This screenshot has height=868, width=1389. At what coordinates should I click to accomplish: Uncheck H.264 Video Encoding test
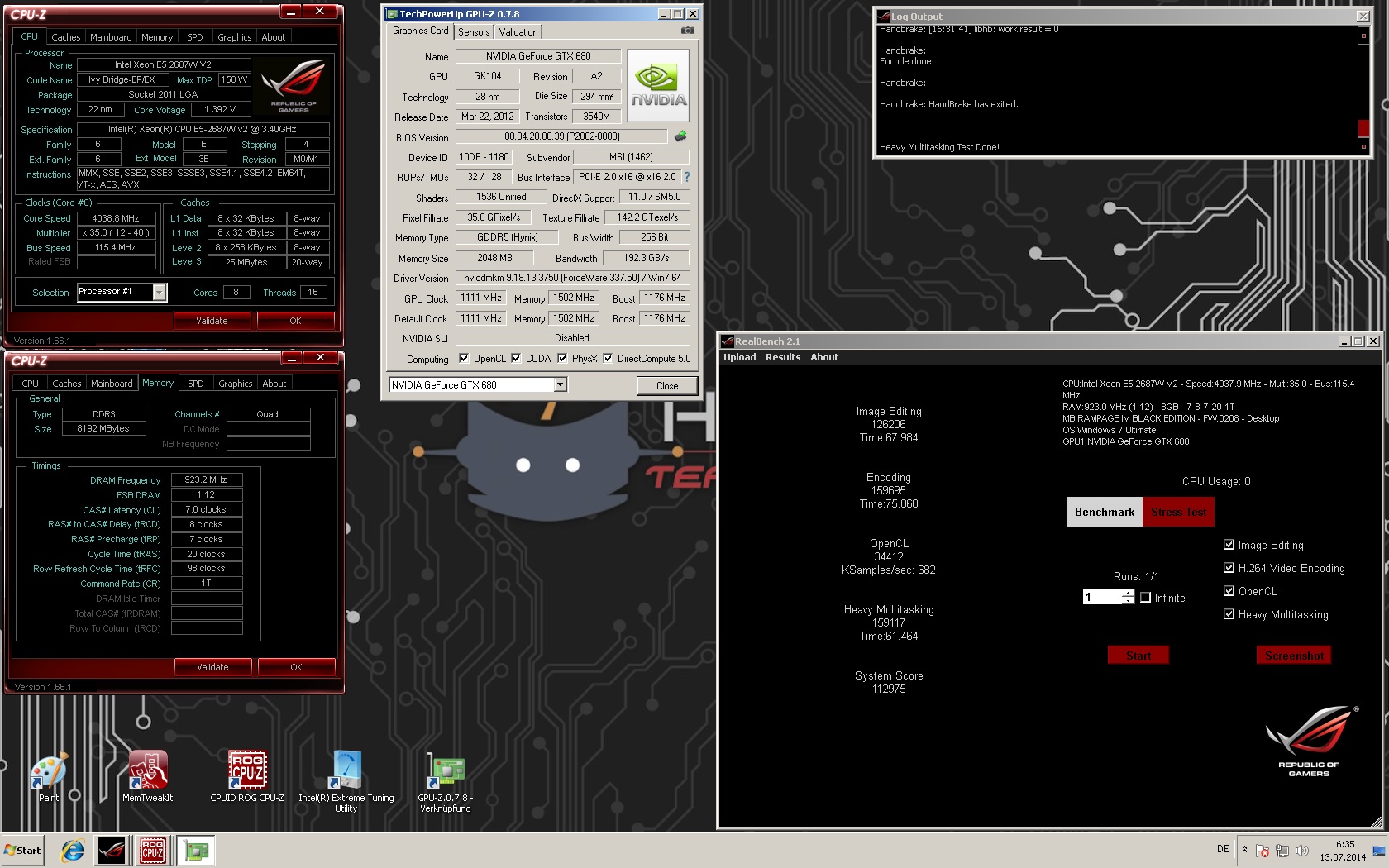1229,567
